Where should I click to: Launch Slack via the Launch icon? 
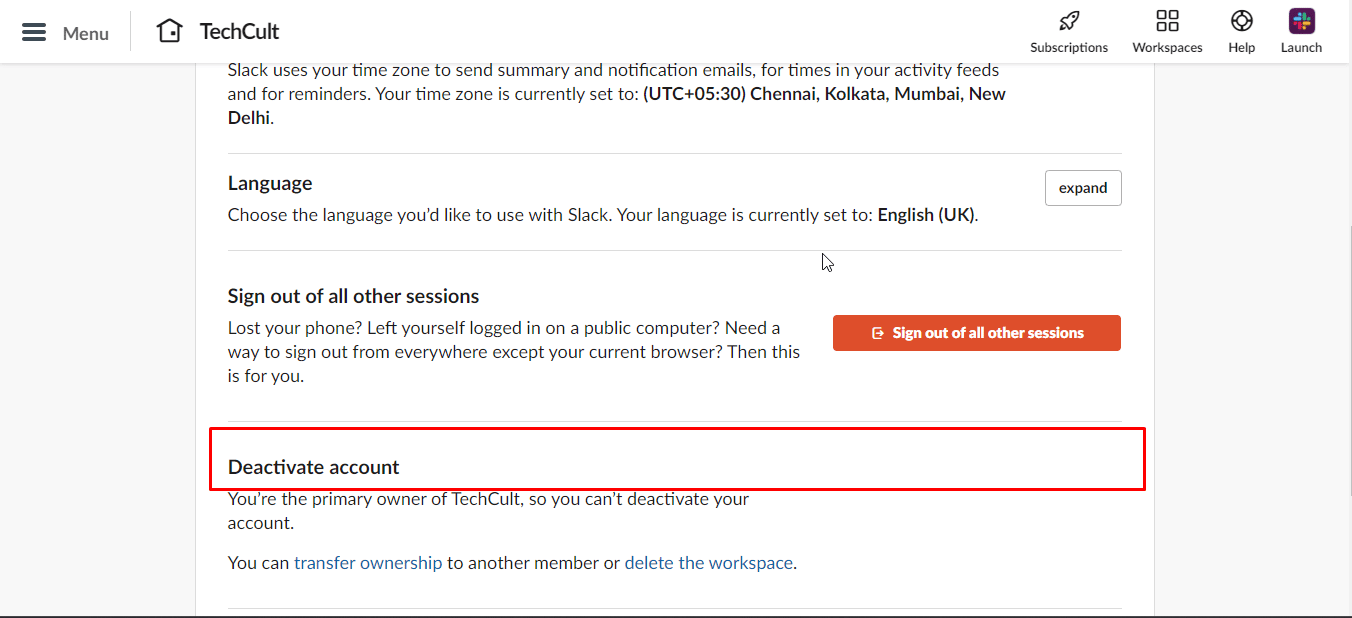click(1301, 21)
